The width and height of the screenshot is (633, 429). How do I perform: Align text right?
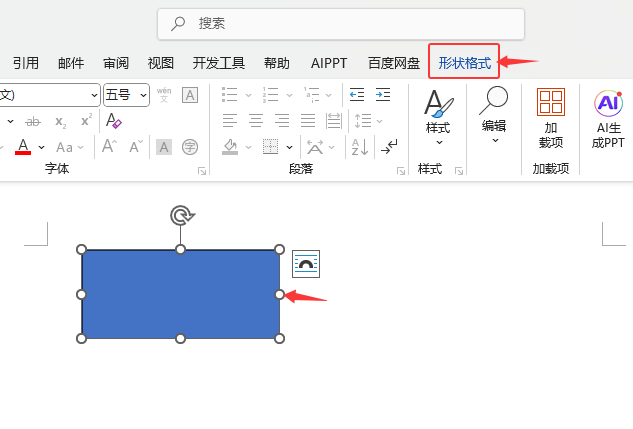click(x=282, y=121)
